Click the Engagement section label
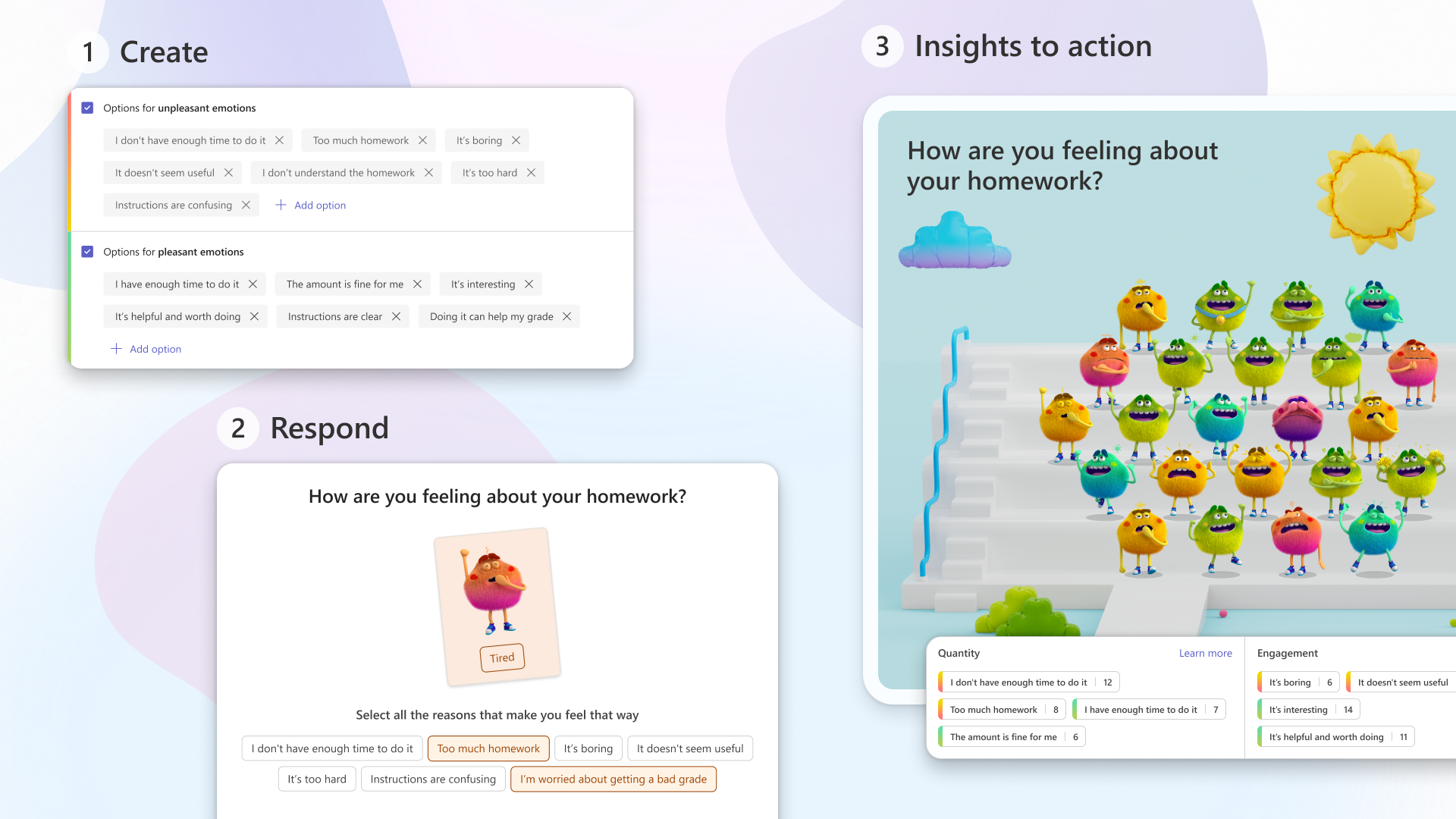This screenshot has width=1456, height=819. pos(1287,652)
